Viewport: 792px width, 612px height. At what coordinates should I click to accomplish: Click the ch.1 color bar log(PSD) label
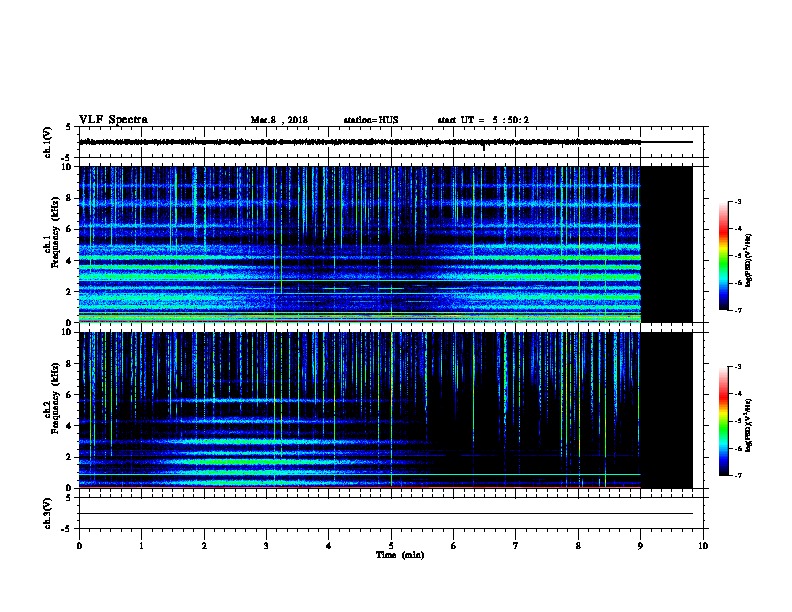pyautogui.click(x=748, y=261)
